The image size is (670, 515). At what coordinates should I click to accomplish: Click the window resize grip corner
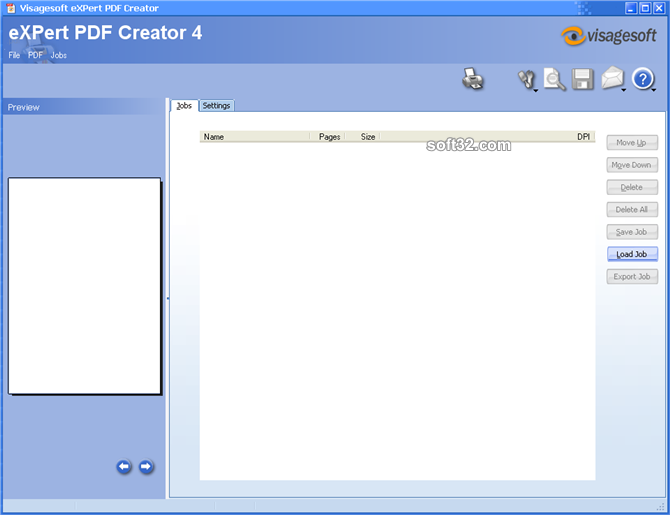click(x=661, y=506)
